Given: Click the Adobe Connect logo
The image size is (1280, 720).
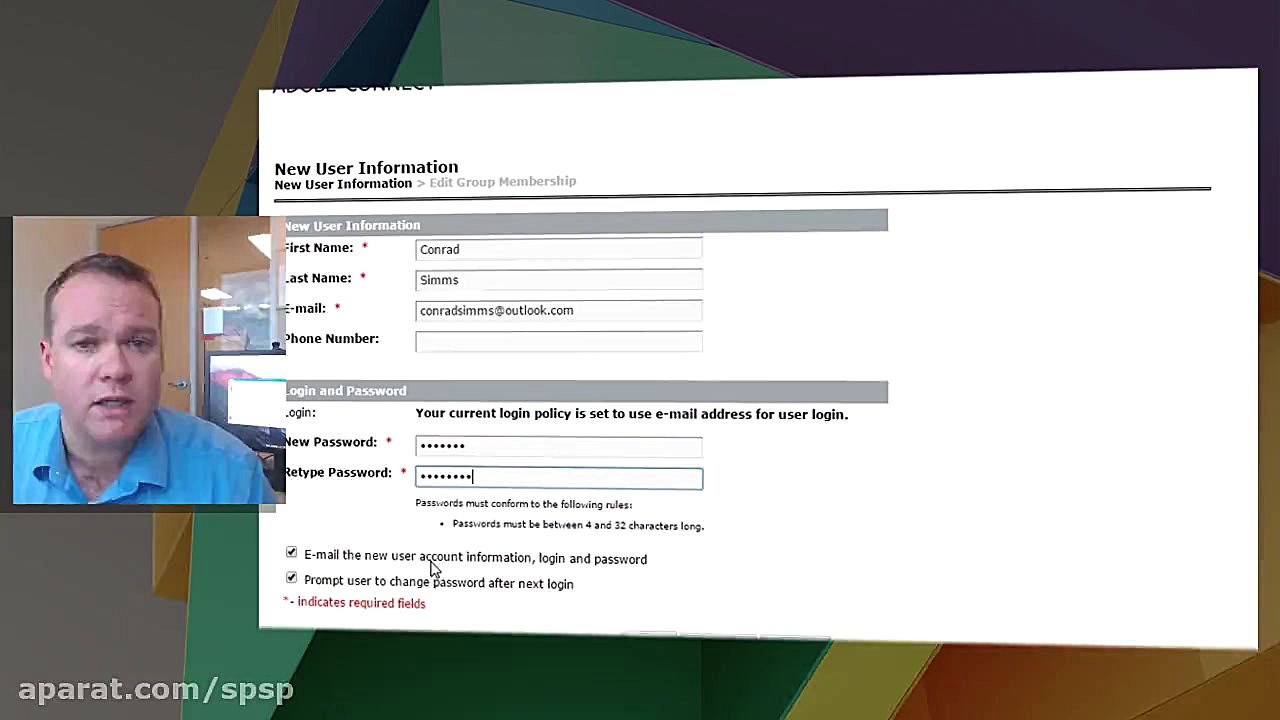Looking at the screenshot, I should (354, 87).
